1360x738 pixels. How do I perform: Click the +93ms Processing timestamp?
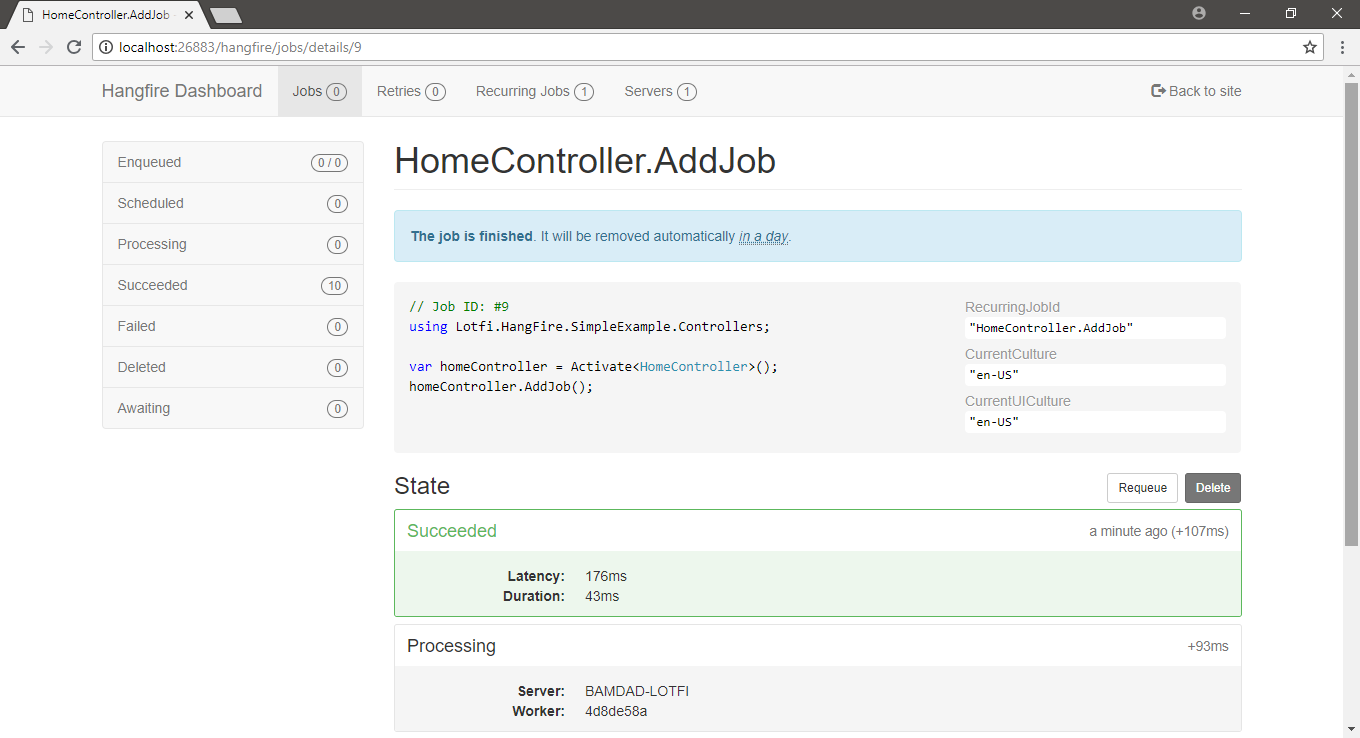point(1208,646)
